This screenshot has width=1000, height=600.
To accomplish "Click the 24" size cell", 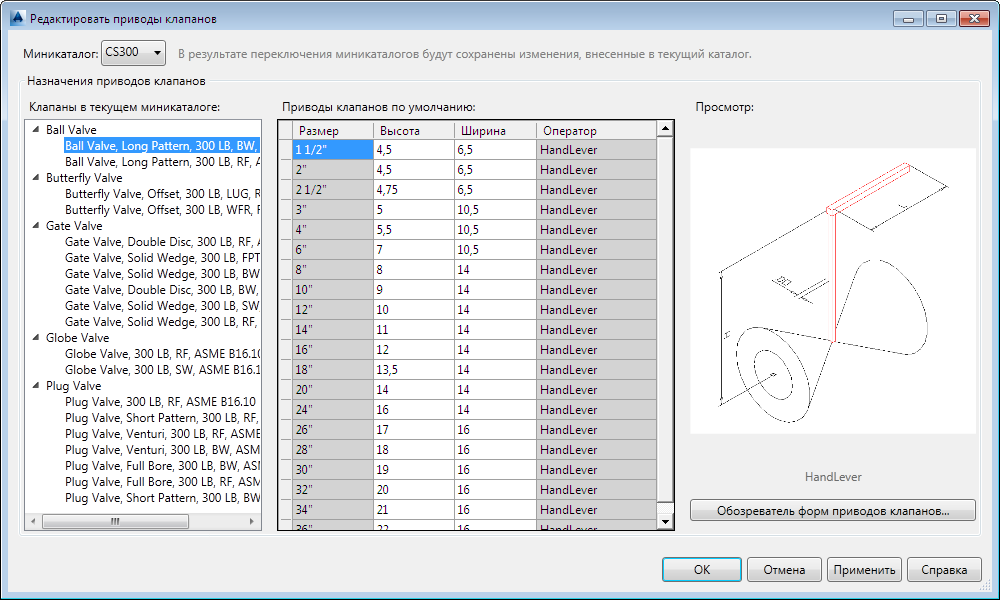I will [x=332, y=410].
